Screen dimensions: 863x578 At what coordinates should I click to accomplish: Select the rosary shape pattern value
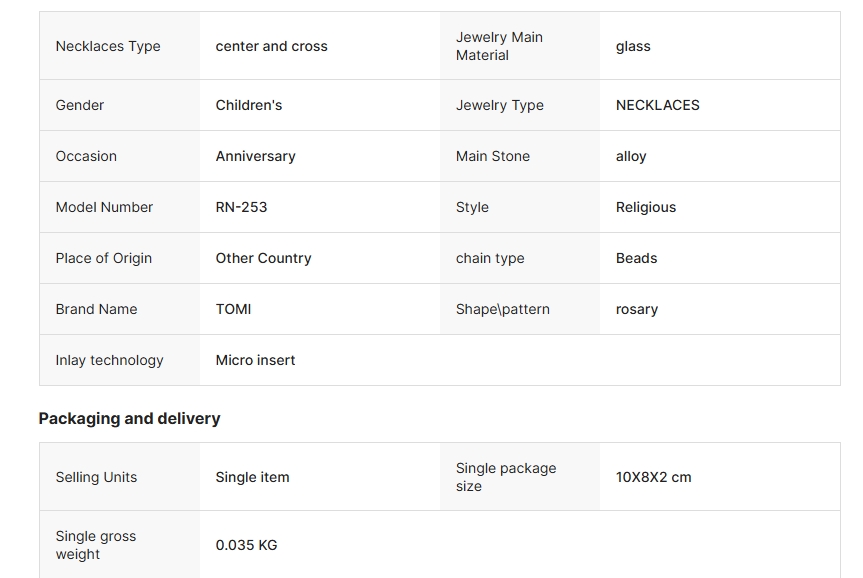tap(637, 309)
